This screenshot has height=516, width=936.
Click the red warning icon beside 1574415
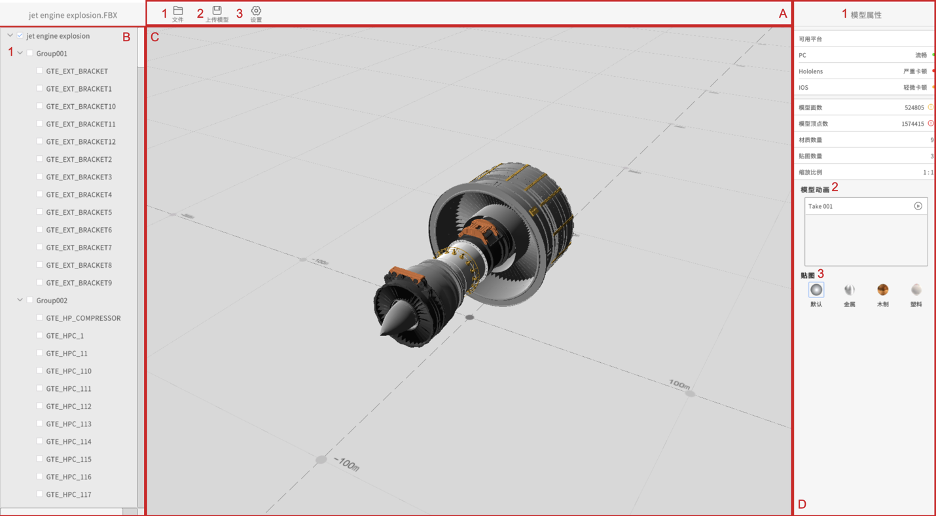coord(930,124)
